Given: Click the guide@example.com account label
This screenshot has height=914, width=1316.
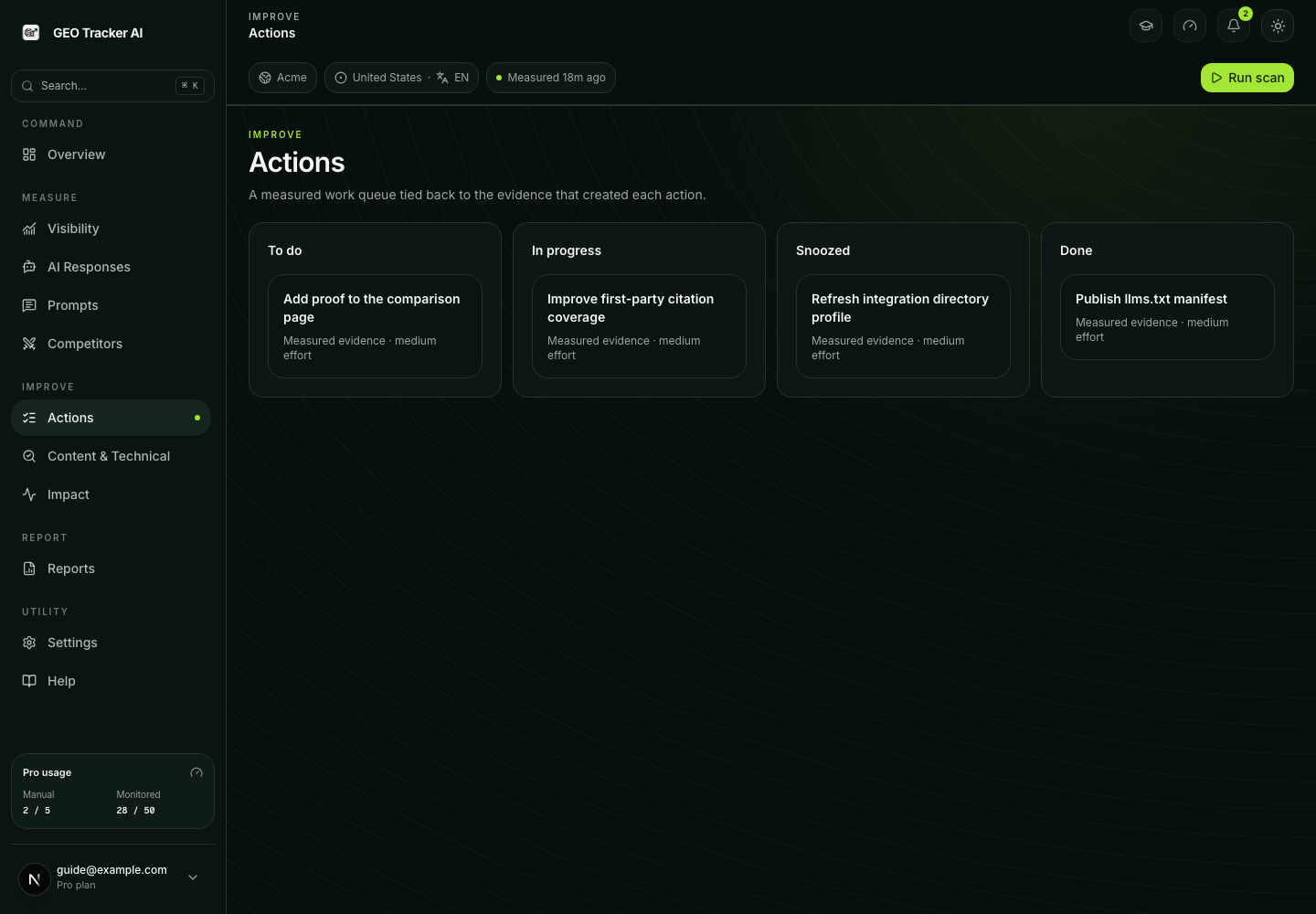Looking at the screenshot, I should coord(111,870).
